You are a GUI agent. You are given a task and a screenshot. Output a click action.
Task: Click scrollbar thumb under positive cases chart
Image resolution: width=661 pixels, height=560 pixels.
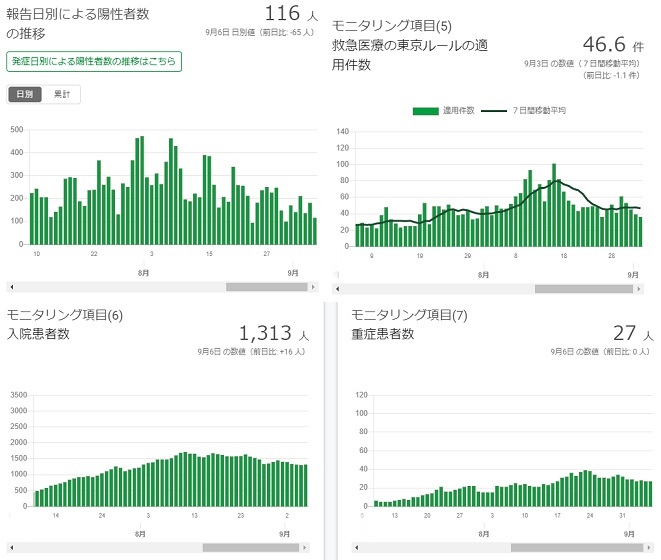(x=266, y=287)
